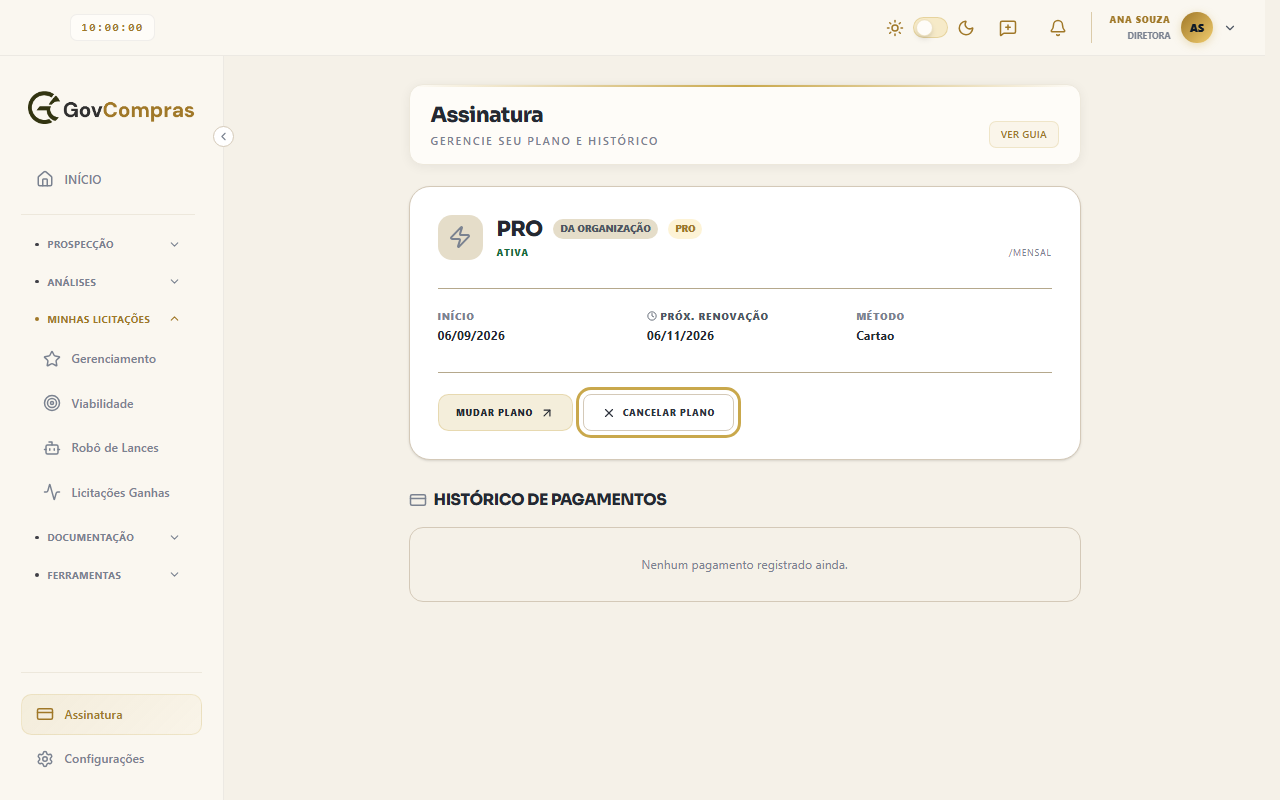Click the Cartao payment method value
Viewport: 1280px width, 800px height.
[x=875, y=336]
